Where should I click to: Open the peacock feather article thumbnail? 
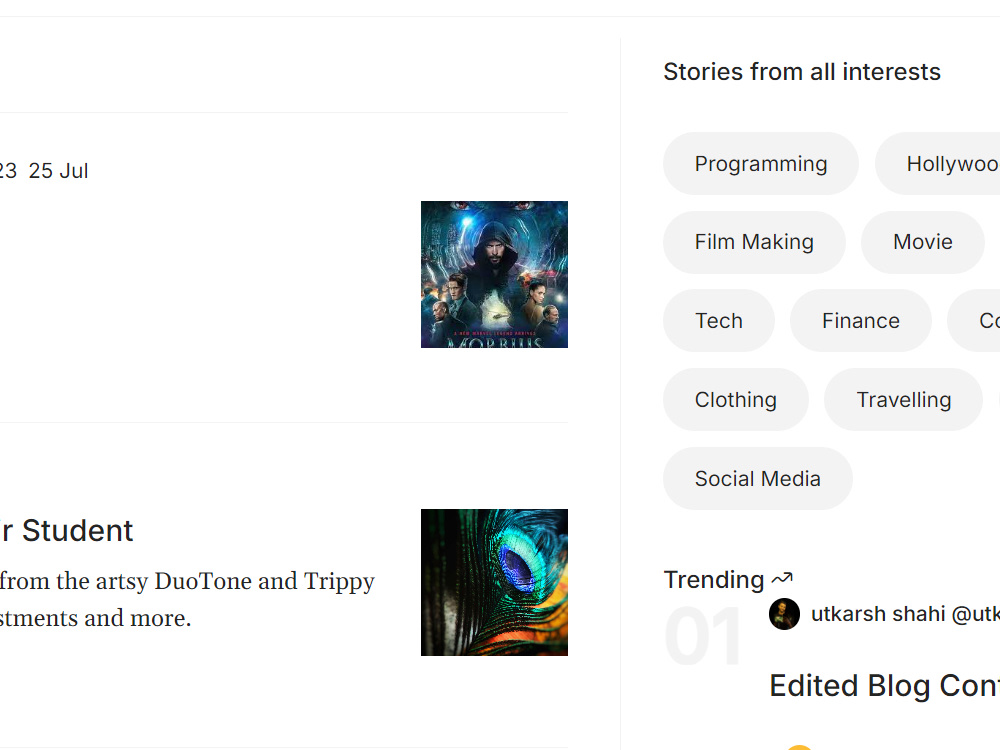(494, 582)
